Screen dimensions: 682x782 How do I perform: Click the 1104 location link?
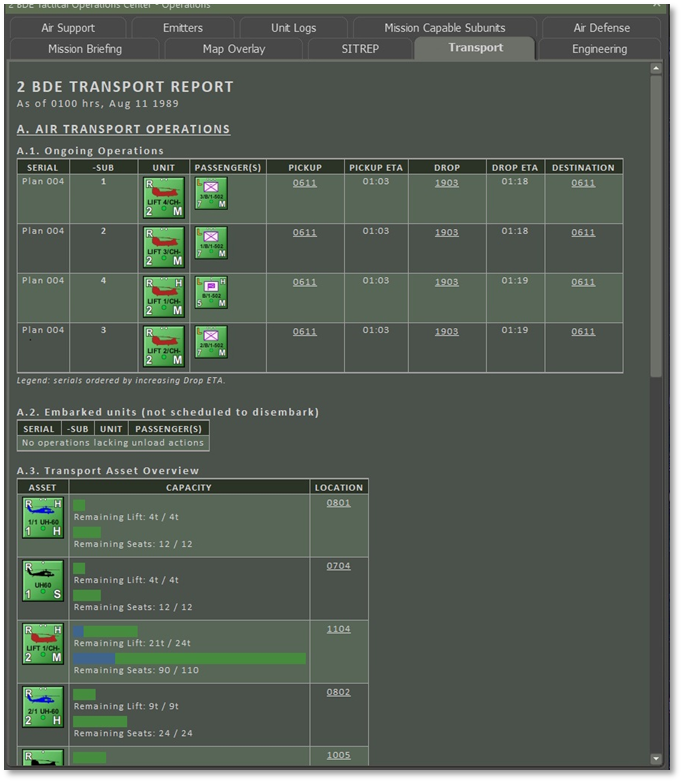click(338, 630)
